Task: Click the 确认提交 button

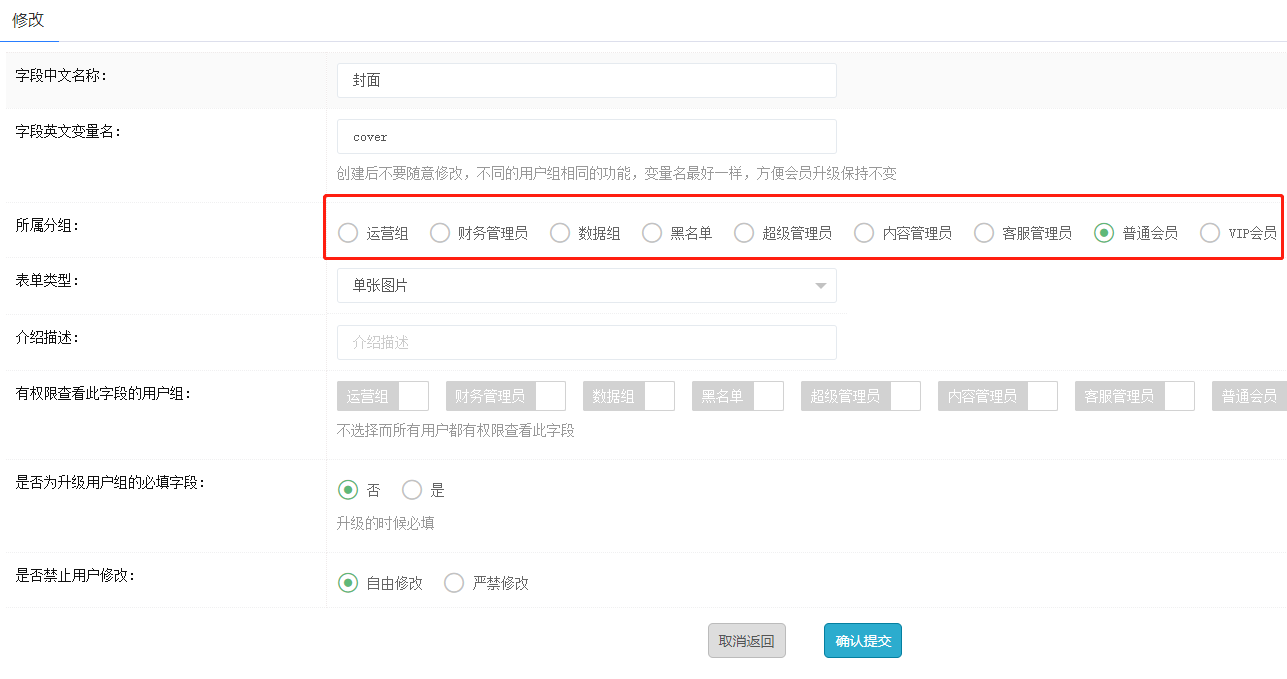Action: coord(862,641)
